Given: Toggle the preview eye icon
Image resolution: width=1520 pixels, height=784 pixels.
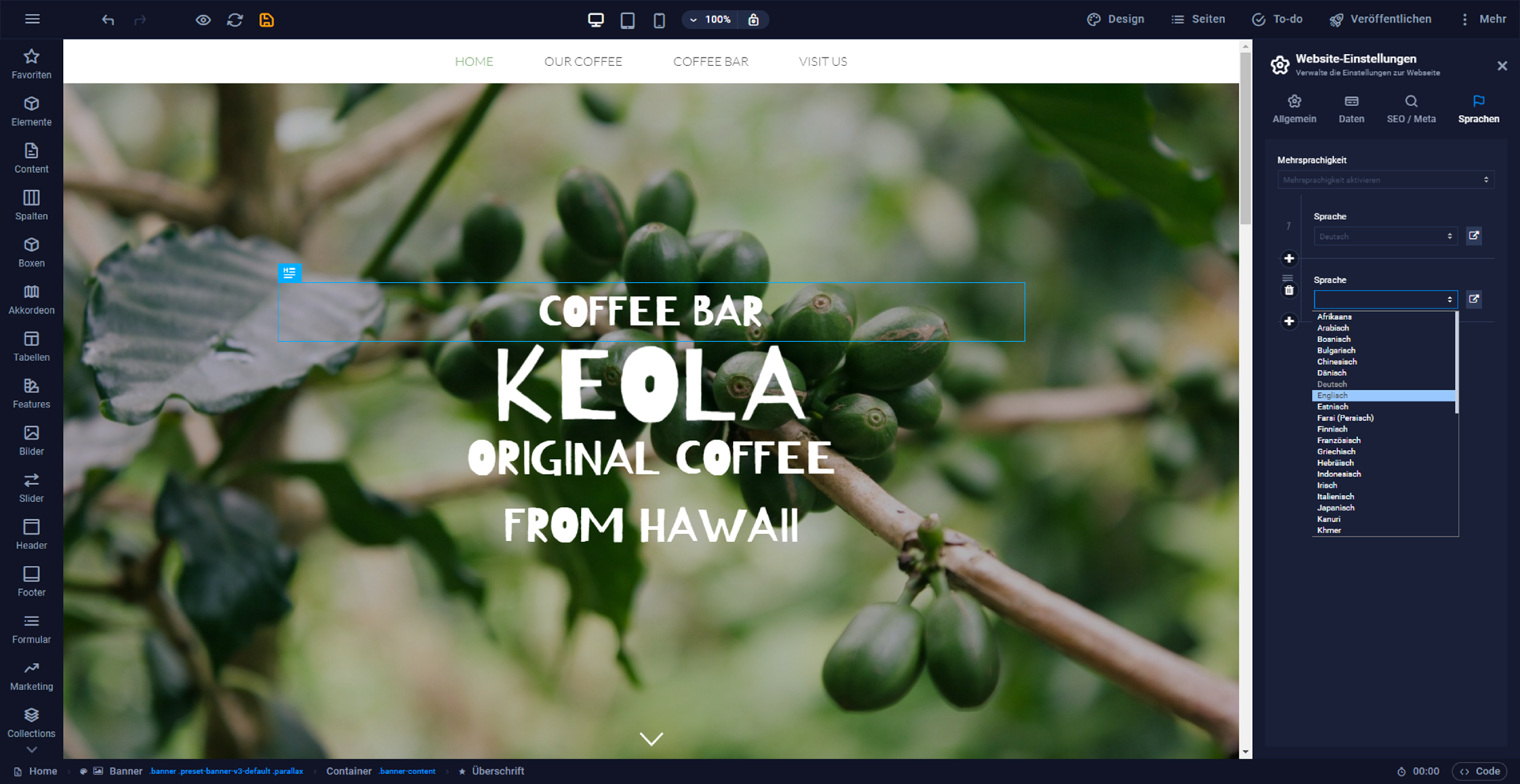Looking at the screenshot, I should coord(203,19).
